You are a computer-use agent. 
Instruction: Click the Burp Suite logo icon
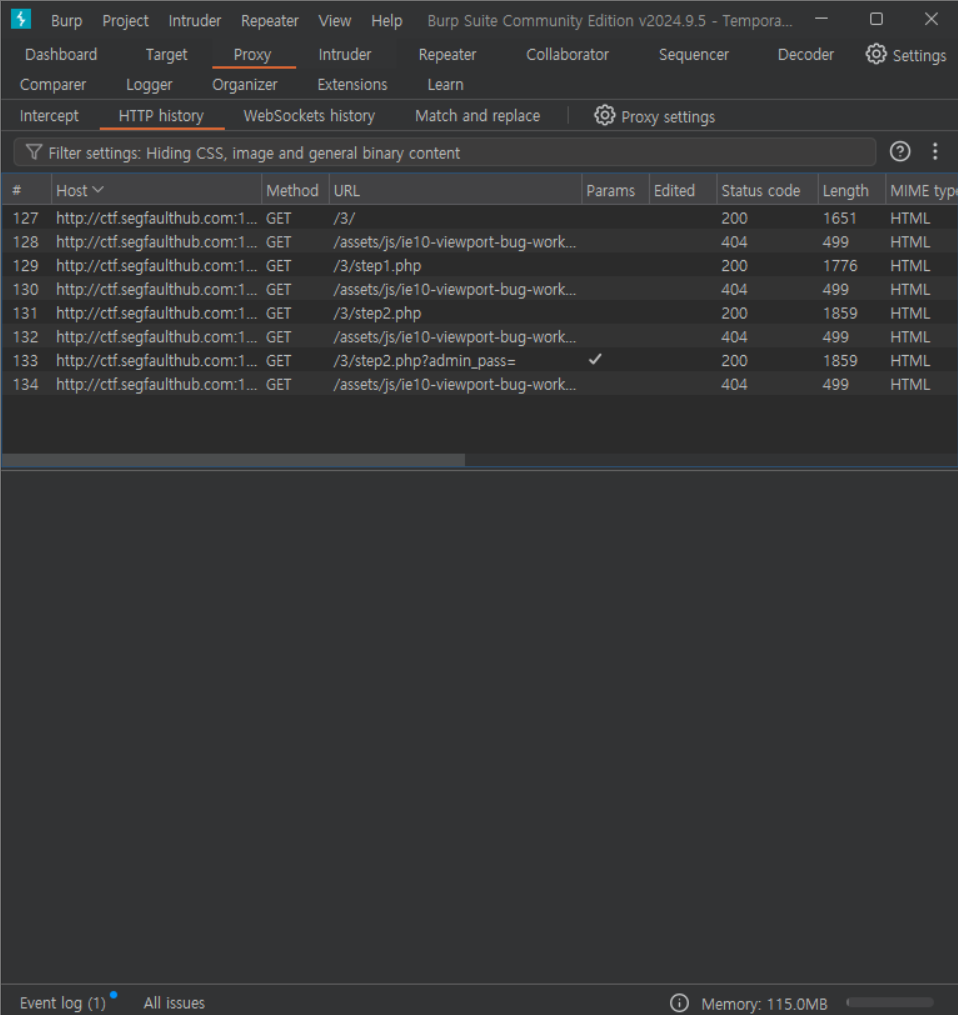pyautogui.click(x=21, y=19)
